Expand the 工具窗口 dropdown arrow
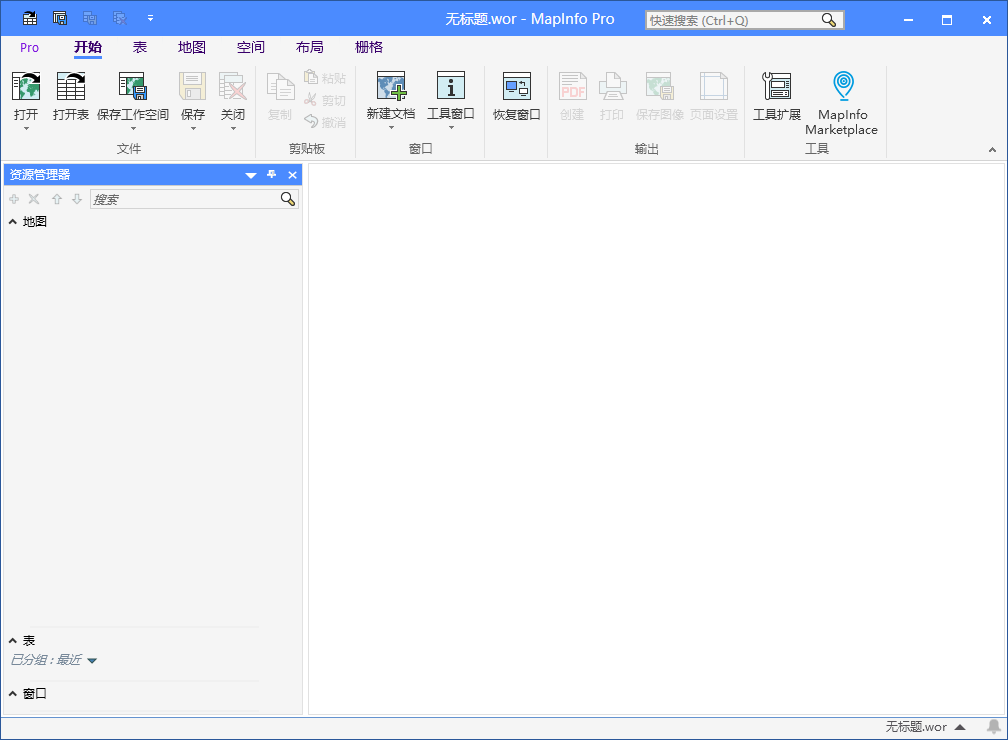This screenshot has height=740, width=1008. coord(451,127)
